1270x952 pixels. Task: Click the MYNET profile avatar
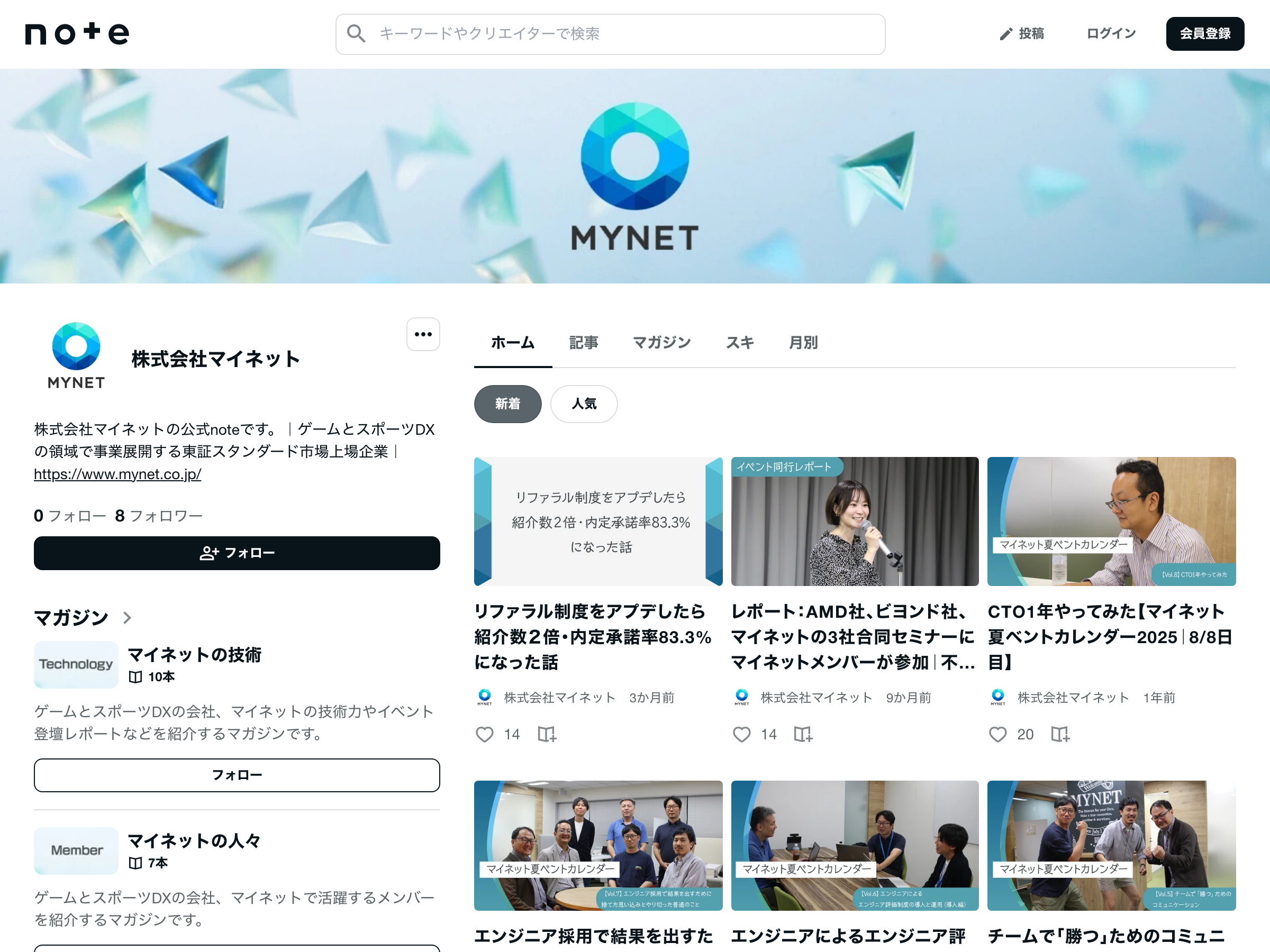[76, 356]
